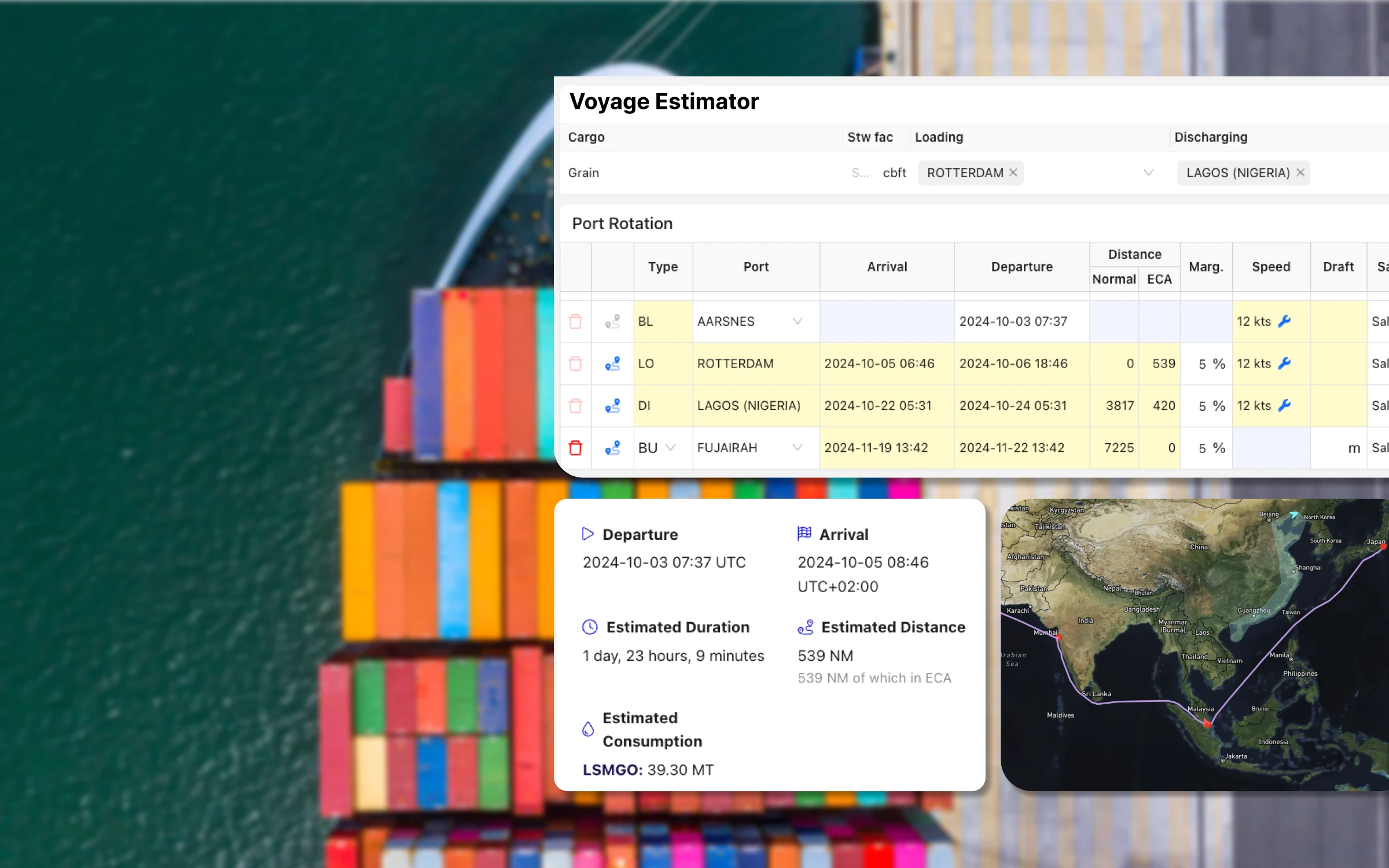Remove ROTTERDAM from Loading ports
Viewport: 1389px width, 868px height.
point(1013,172)
